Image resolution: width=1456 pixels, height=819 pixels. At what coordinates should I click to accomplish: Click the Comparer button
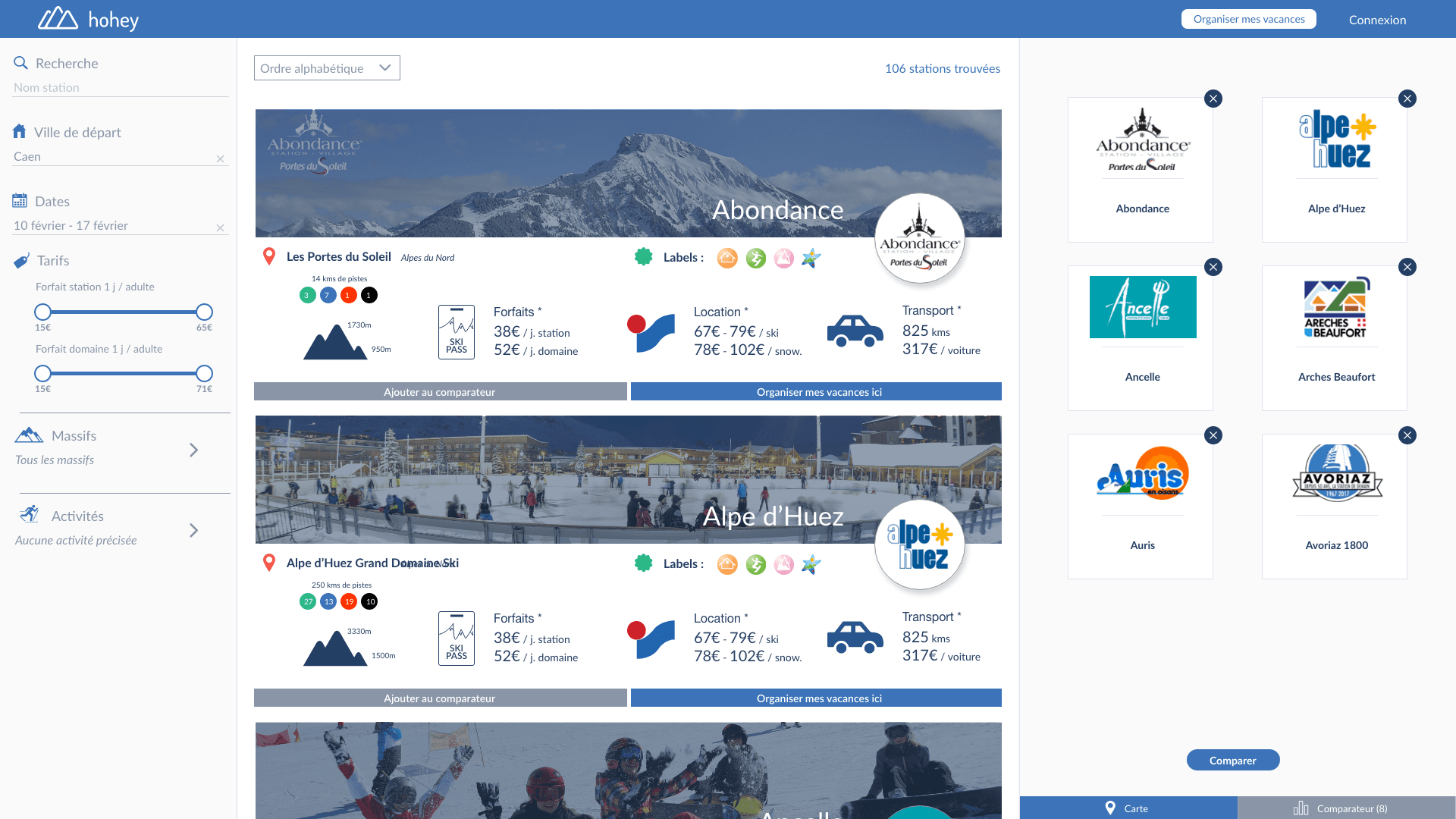(1233, 760)
